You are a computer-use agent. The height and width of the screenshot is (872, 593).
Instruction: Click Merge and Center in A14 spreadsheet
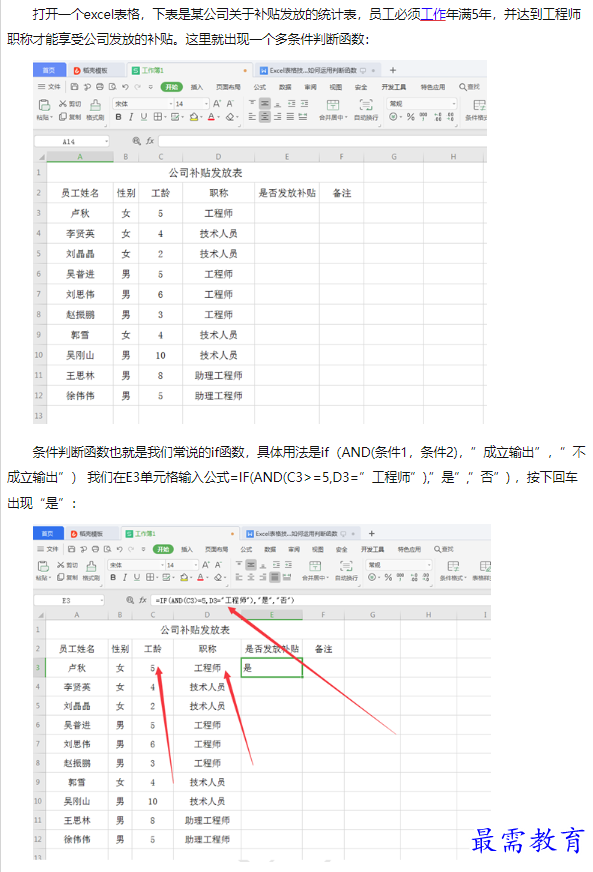click(333, 110)
